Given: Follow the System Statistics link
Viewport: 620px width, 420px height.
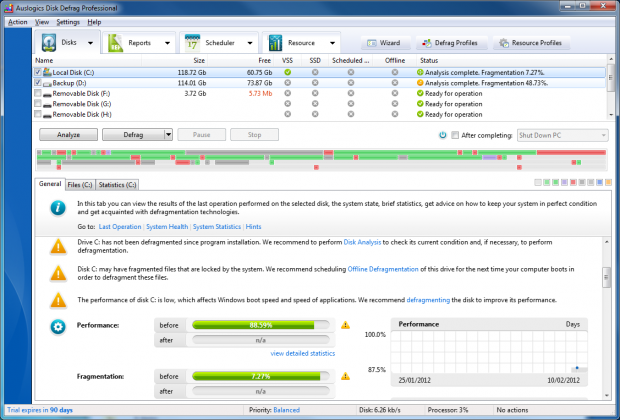Looking at the screenshot, I should click(217, 227).
